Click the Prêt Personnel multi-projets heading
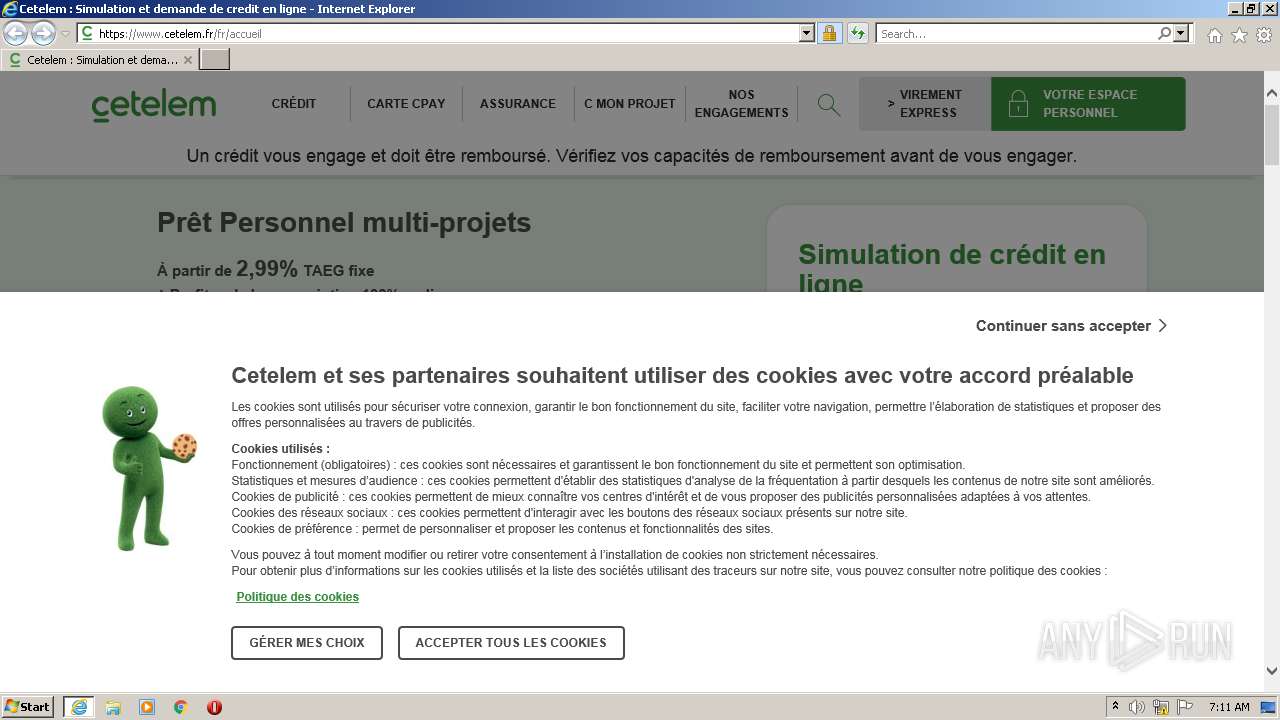The height and width of the screenshot is (720, 1280). 344,222
